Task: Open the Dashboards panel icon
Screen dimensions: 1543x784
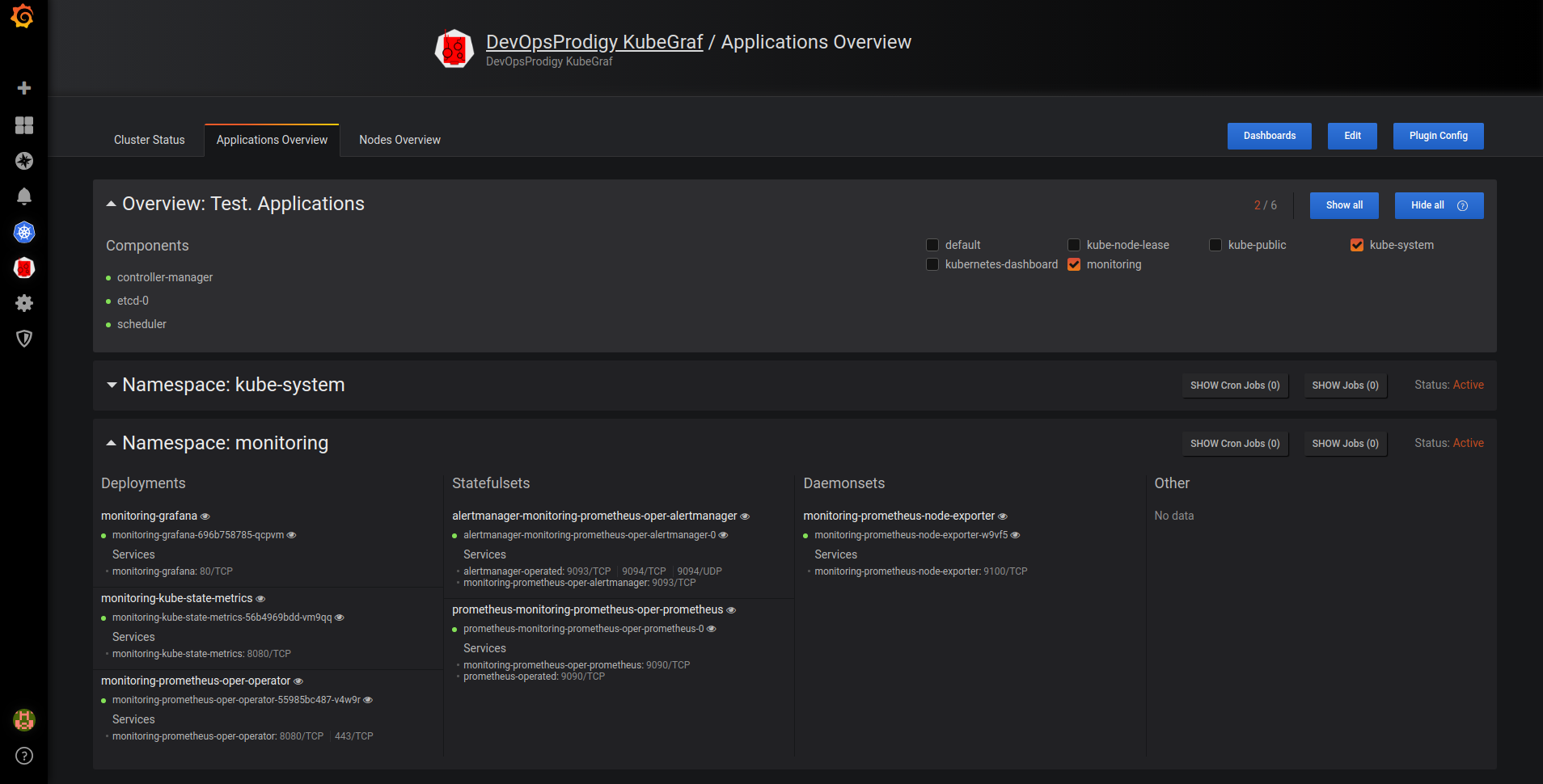Action: (23, 125)
